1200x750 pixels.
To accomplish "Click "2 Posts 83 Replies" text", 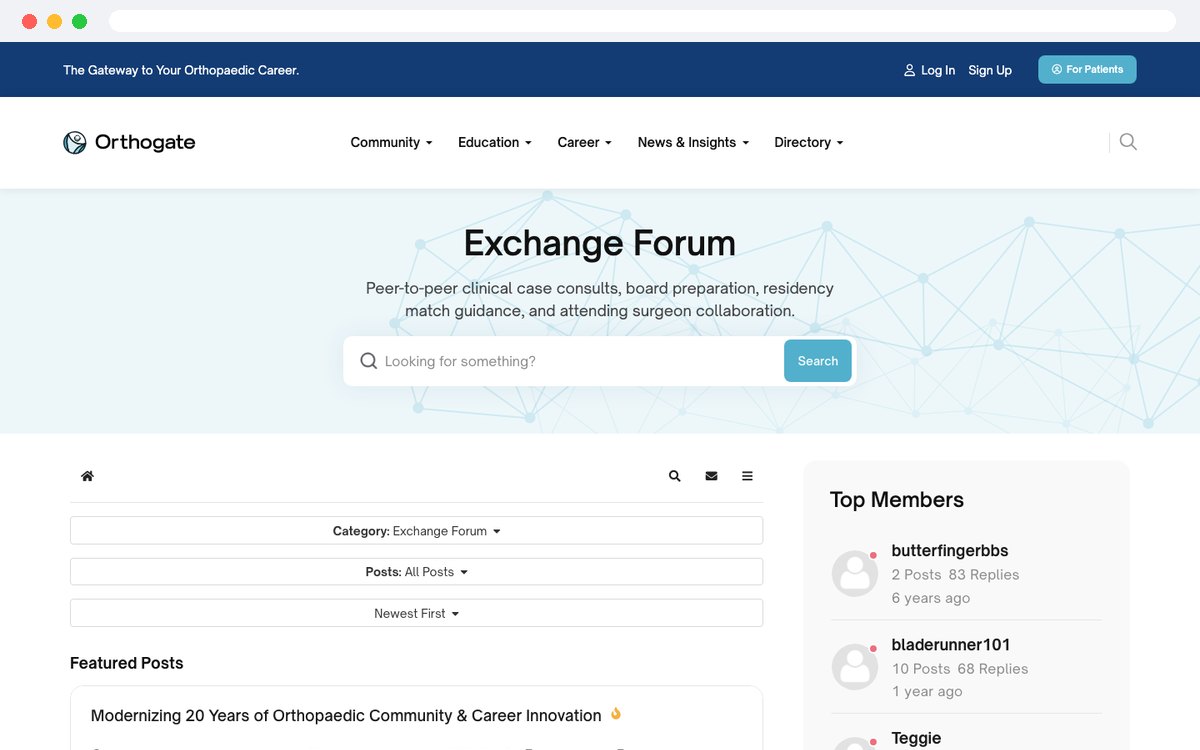I will coord(955,575).
